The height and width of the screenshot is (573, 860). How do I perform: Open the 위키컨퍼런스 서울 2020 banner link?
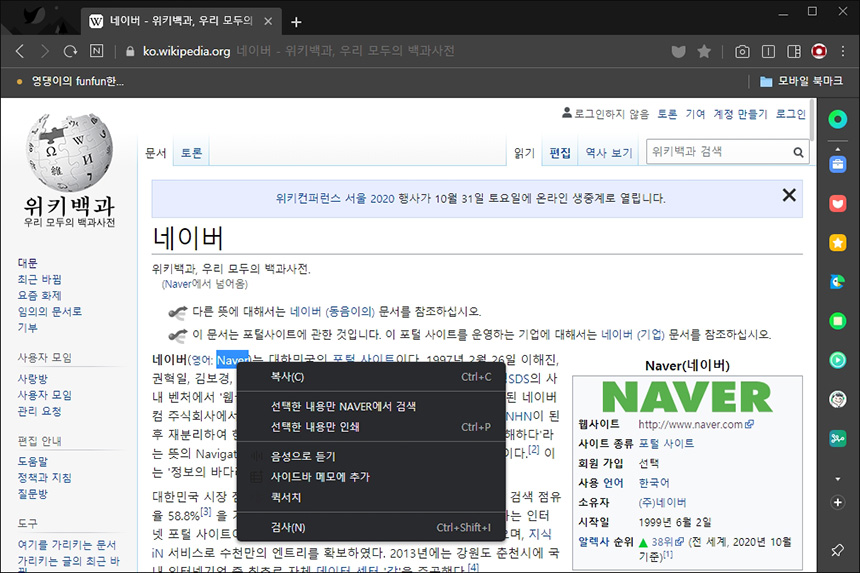tap(335, 198)
